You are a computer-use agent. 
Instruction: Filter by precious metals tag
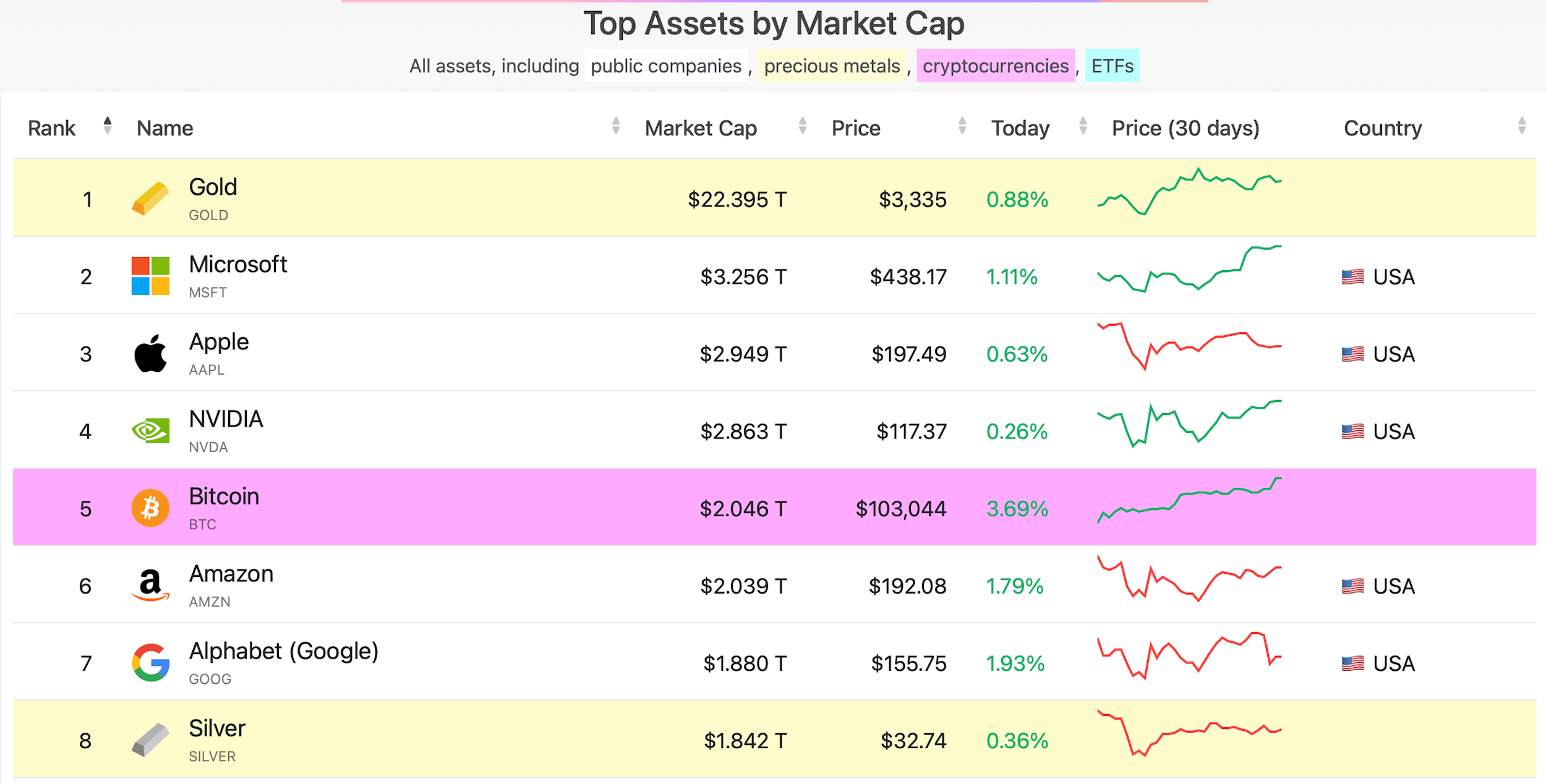tap(832, 66)
